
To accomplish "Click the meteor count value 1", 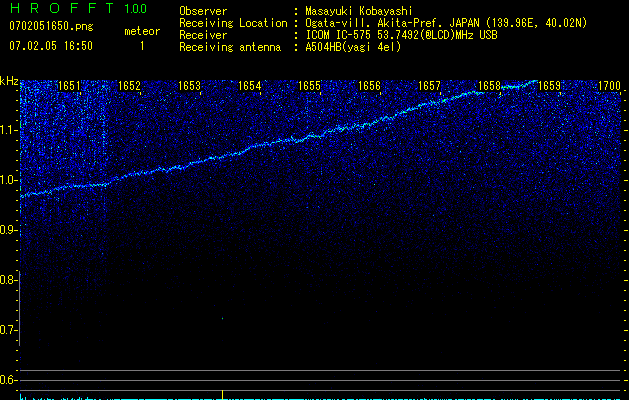I will click(x=142, y=46).
